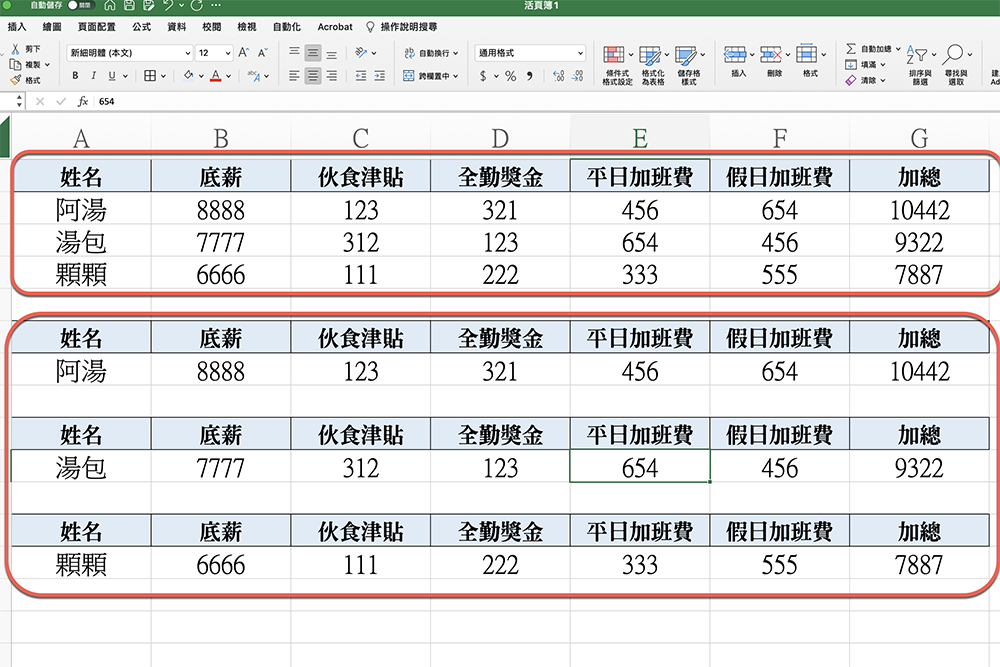Open the font size dropdown

(228, 53)
